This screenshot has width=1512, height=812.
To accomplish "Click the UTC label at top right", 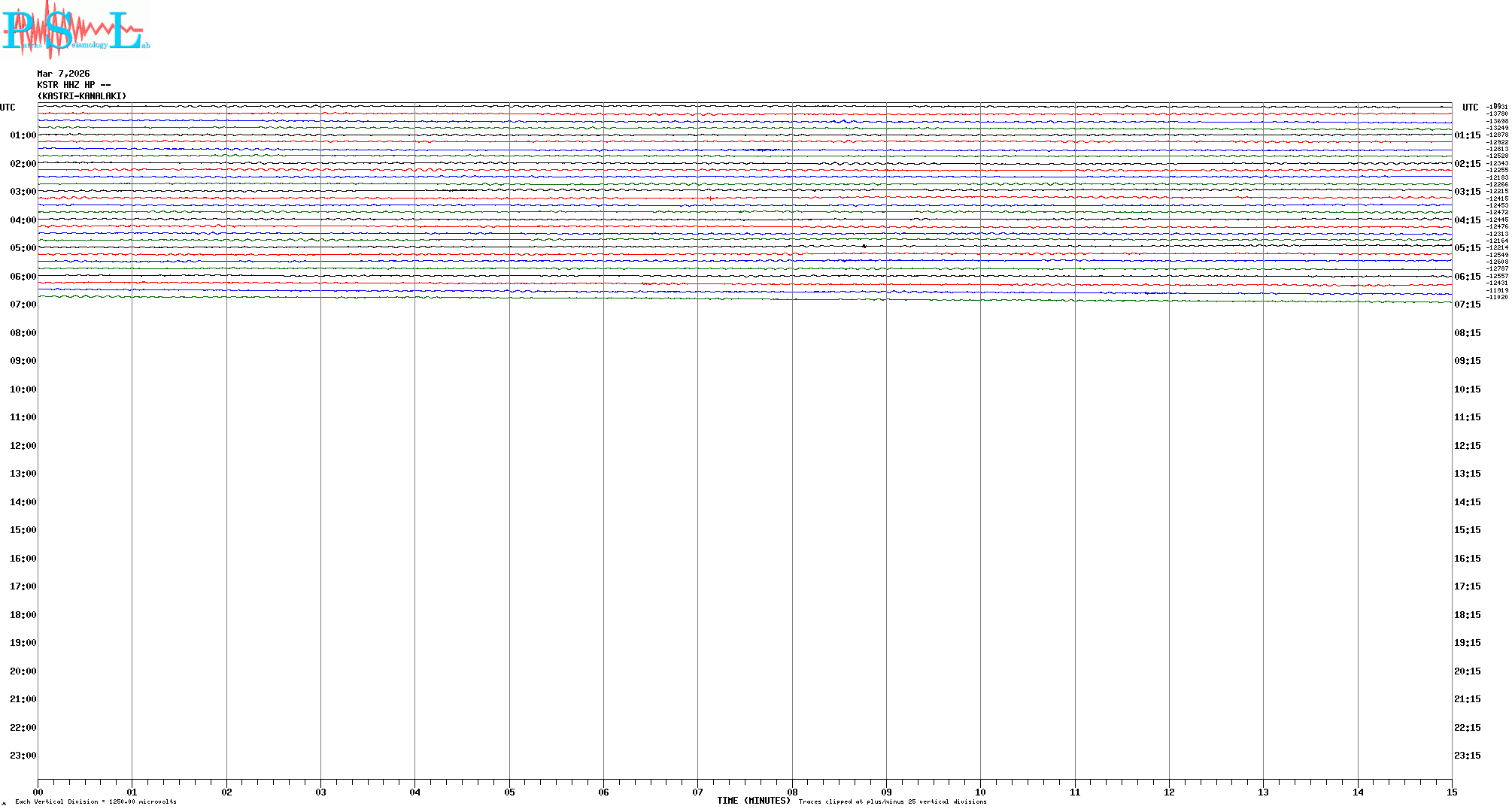I will pyautogui.click(x=1470, y=108).
